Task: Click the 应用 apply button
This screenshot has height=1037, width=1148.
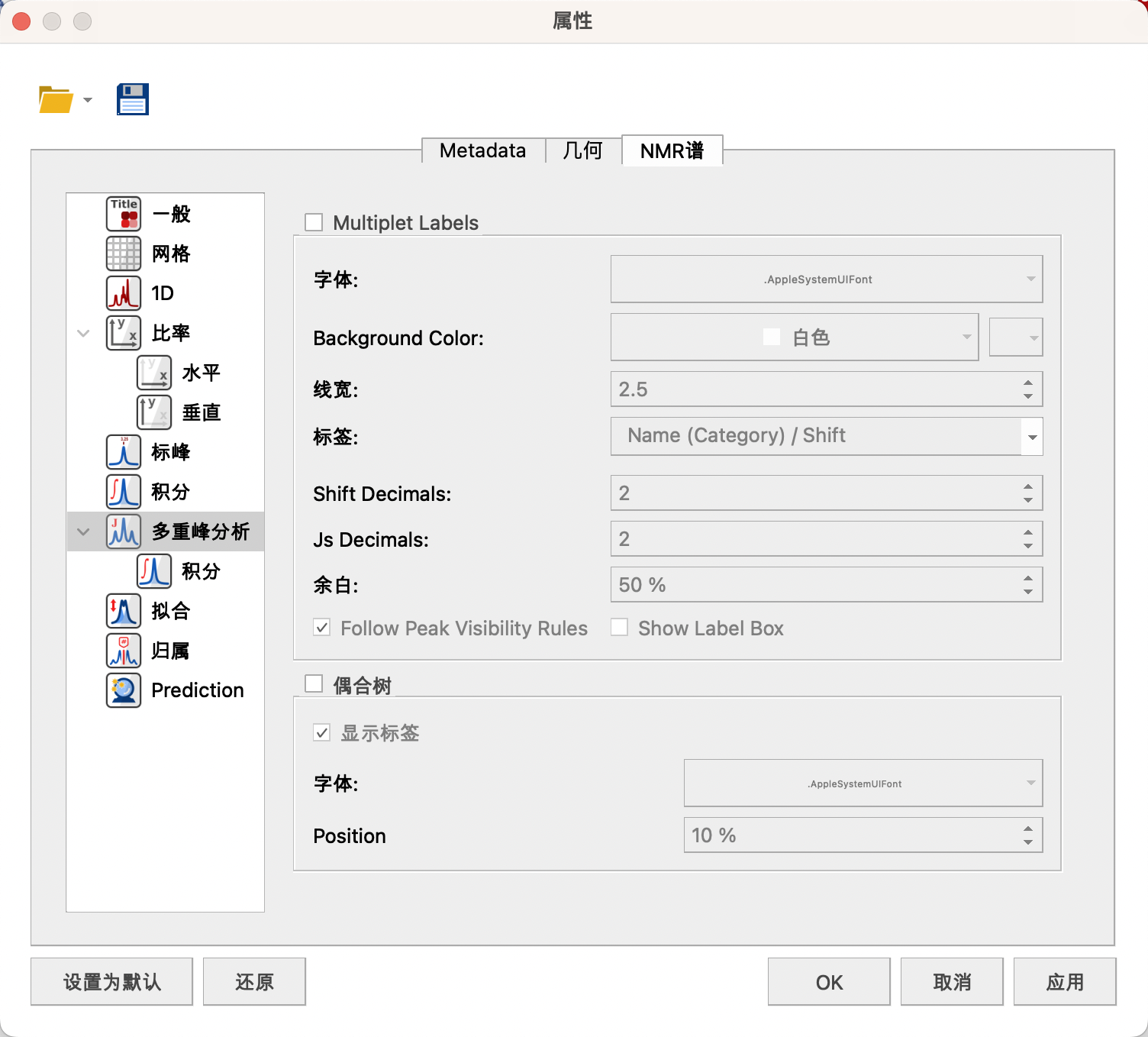Action: pyautogui.click(x=1065, y=982)
